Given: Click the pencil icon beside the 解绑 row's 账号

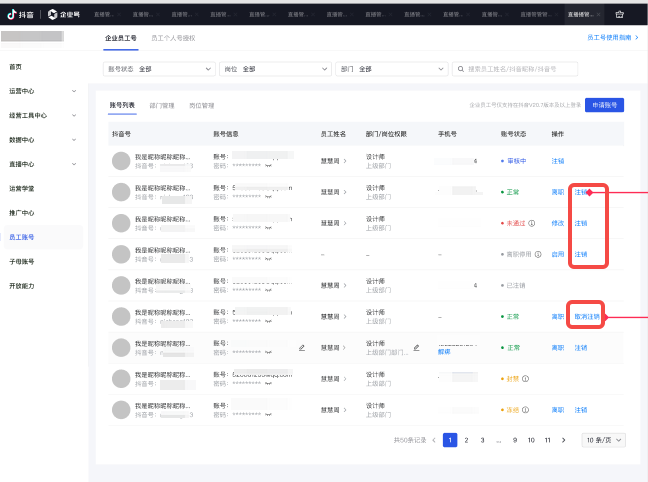Looking at the screenshot, I should coord(302,348).
